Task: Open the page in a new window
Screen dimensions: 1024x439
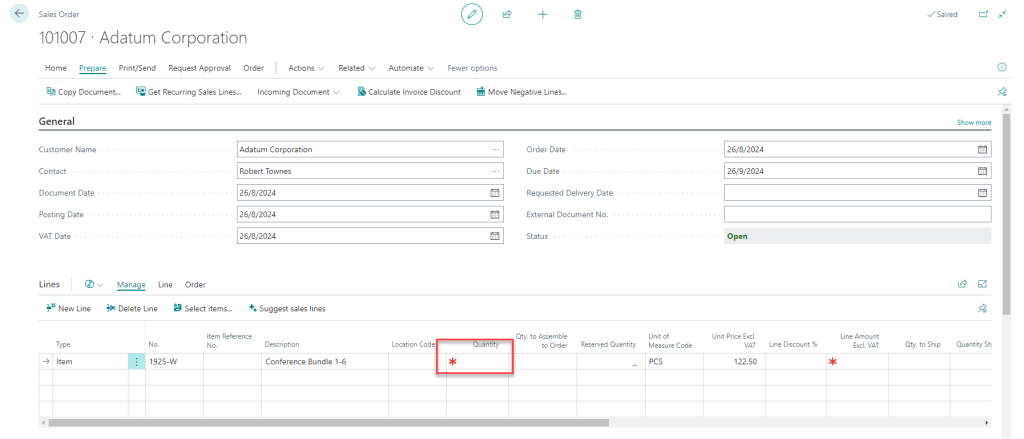Action: pos(982,14)
